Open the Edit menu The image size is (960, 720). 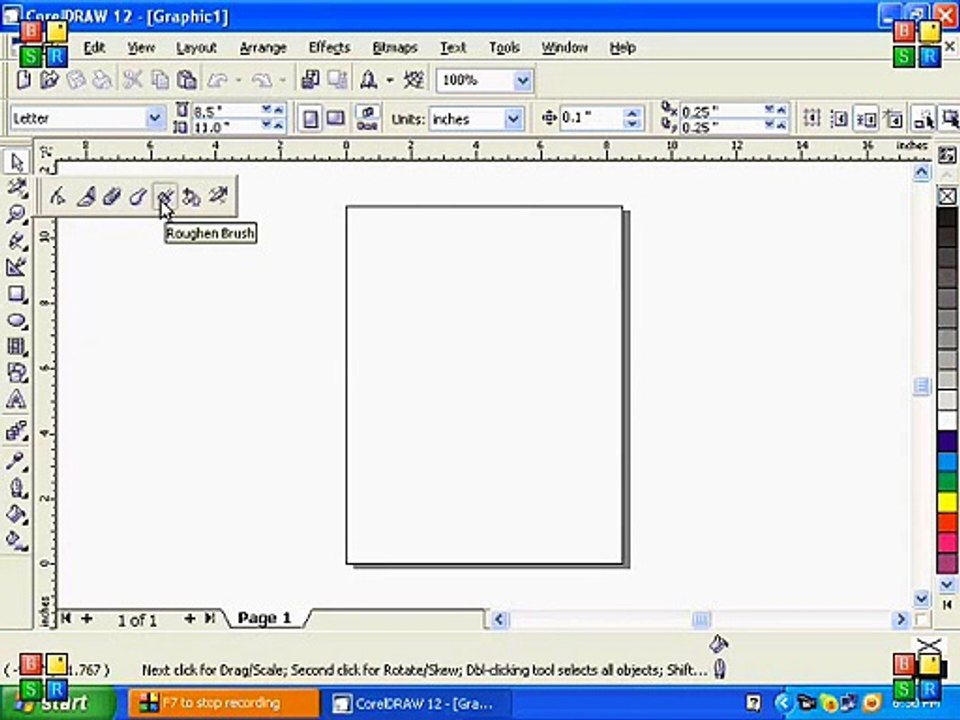(94, 47)
